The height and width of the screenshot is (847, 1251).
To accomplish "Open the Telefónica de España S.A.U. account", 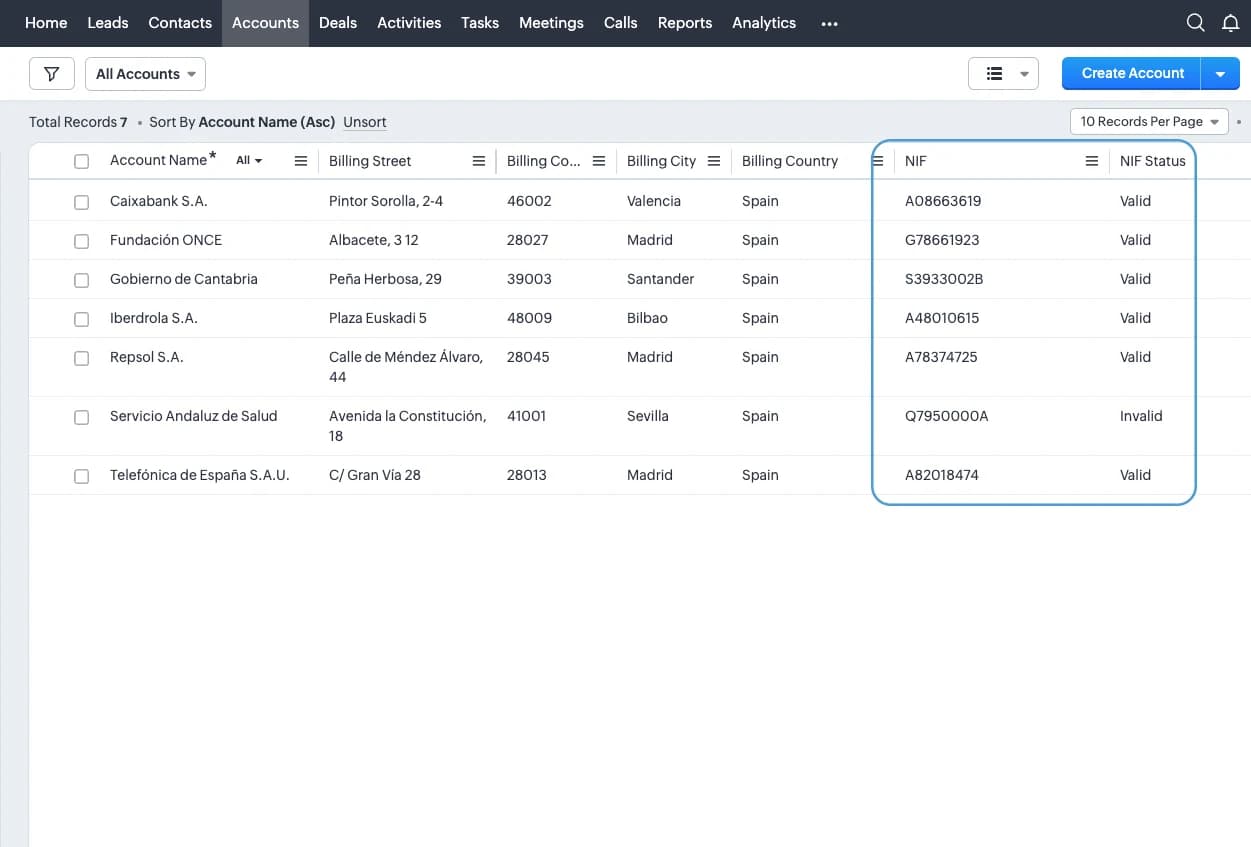I will coord(200,475).
